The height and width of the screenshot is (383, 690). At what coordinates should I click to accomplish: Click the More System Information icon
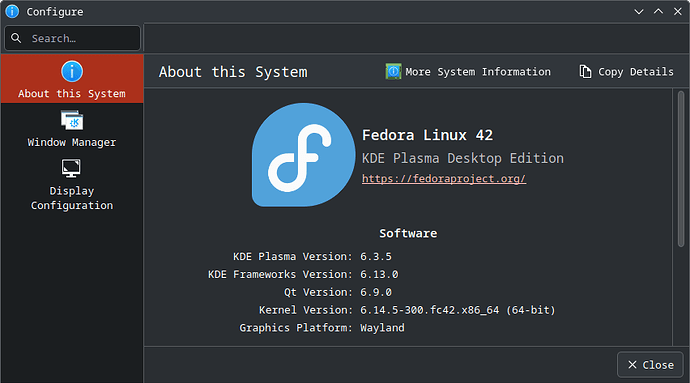[x=393, y=71]
